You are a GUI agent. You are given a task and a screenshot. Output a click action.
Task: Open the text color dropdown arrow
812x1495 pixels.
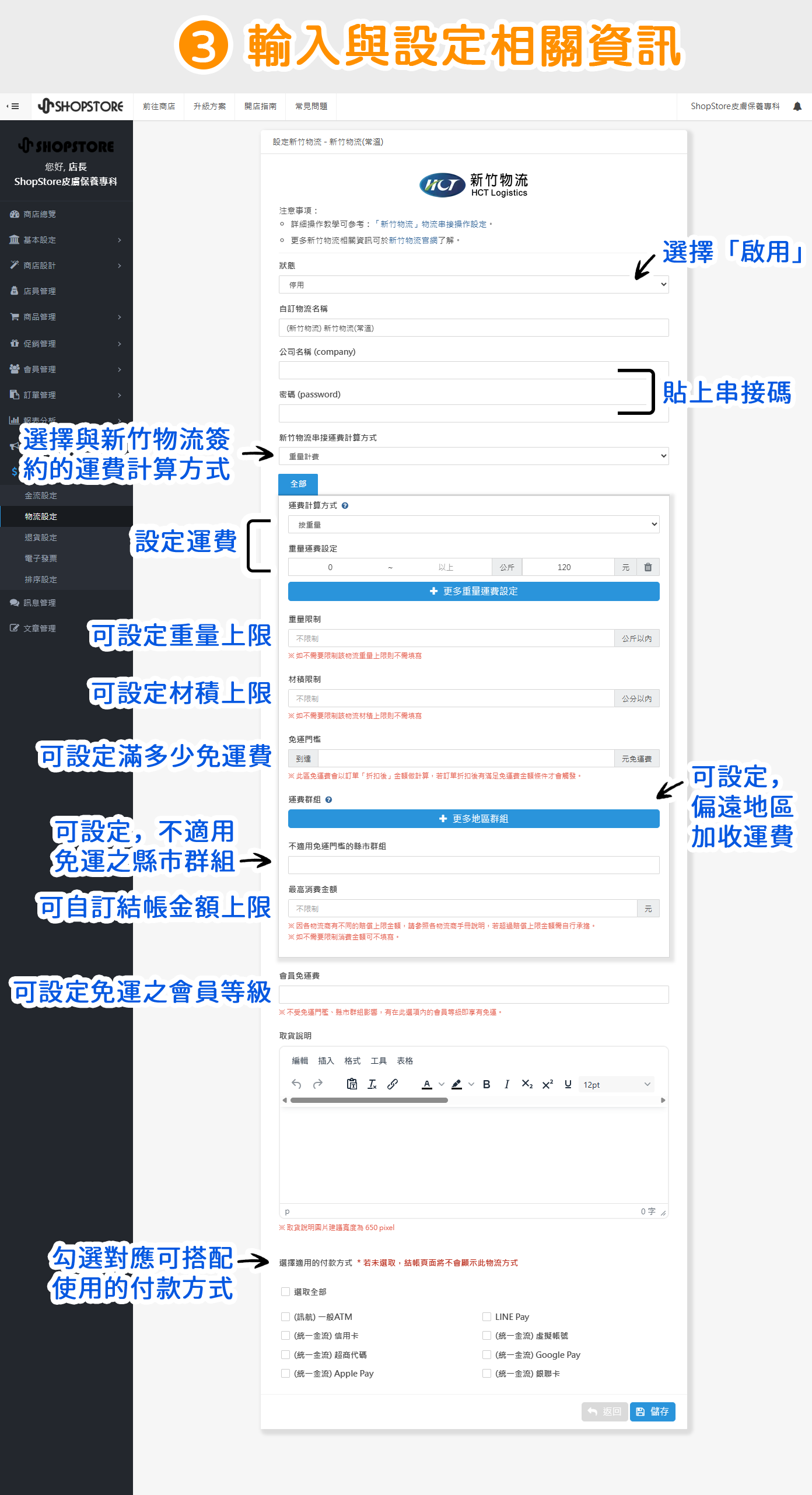click(x=442, y=1084)
